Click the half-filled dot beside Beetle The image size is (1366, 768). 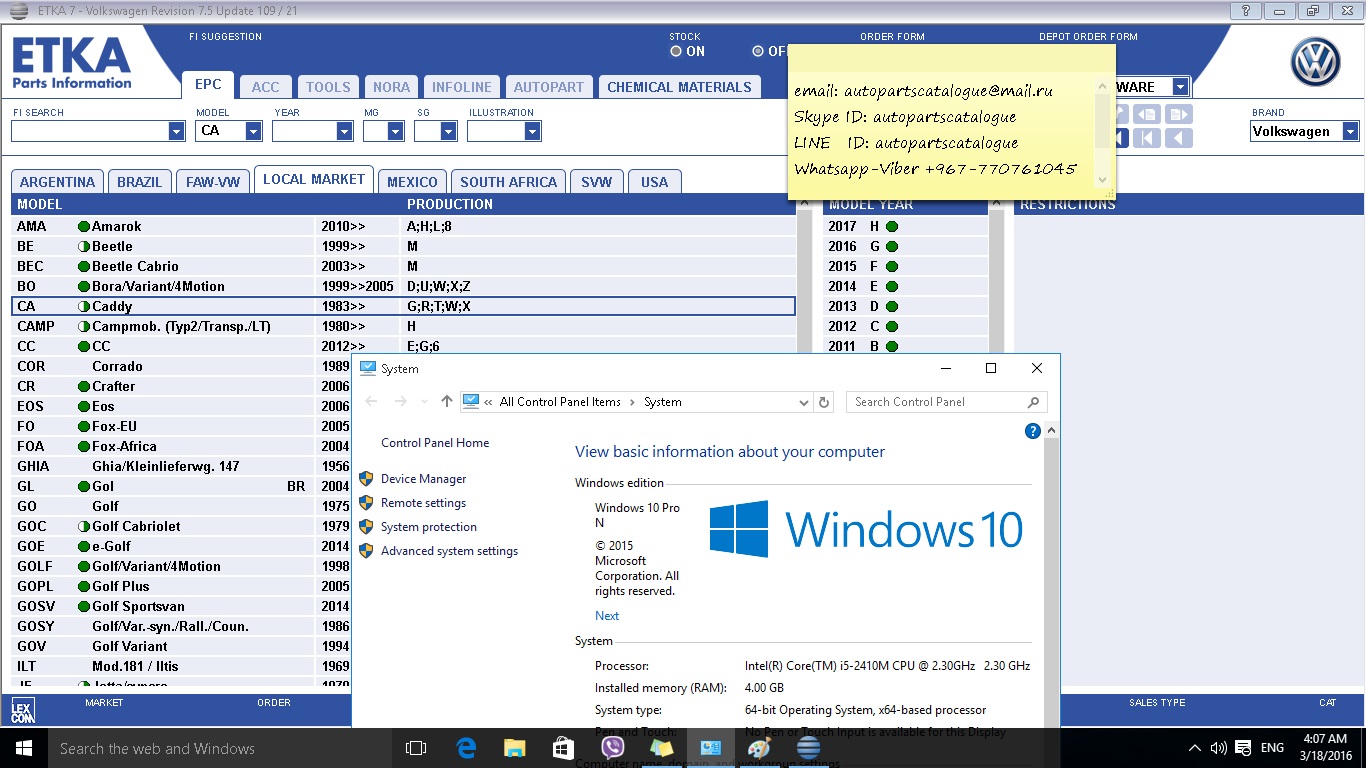click(x=84, y=247)
